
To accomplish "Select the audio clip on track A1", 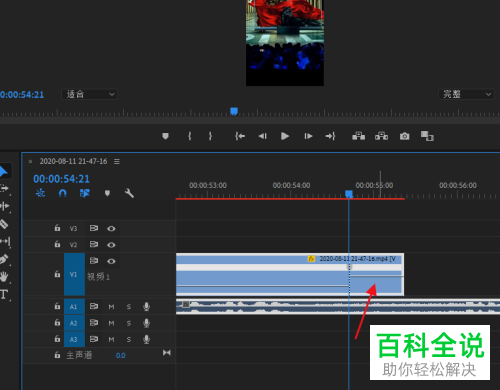I will point(338,307).
